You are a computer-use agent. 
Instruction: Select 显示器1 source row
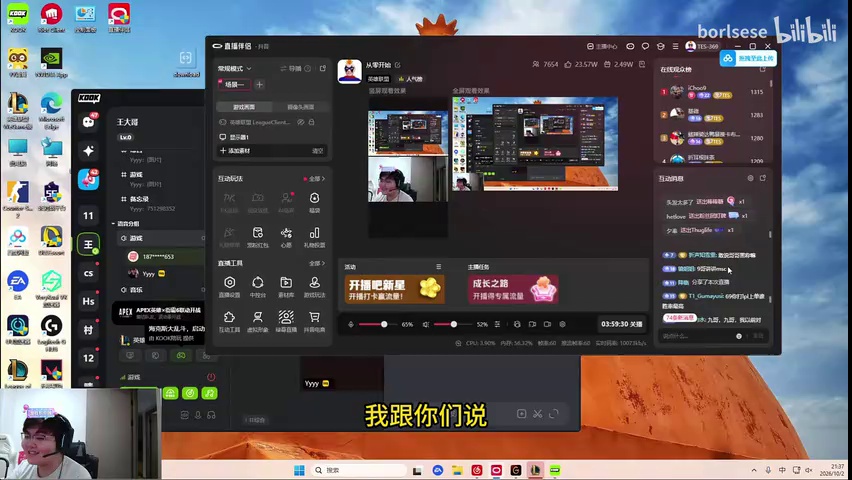pos(273,137)
